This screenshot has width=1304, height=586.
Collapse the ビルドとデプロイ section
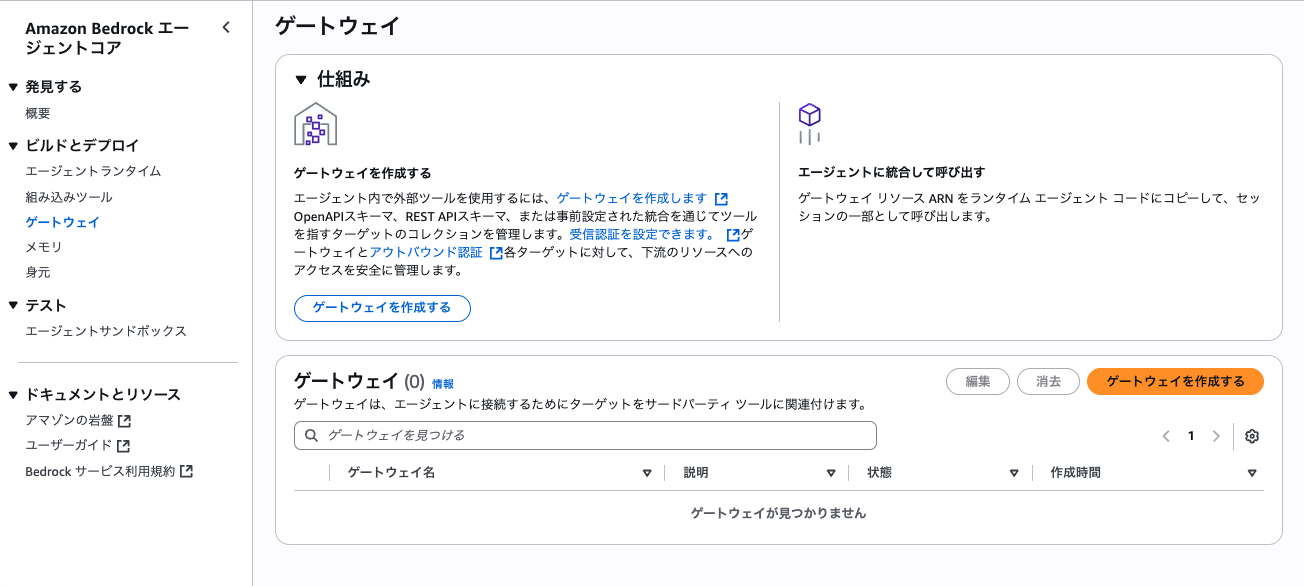tap(13, 145)
